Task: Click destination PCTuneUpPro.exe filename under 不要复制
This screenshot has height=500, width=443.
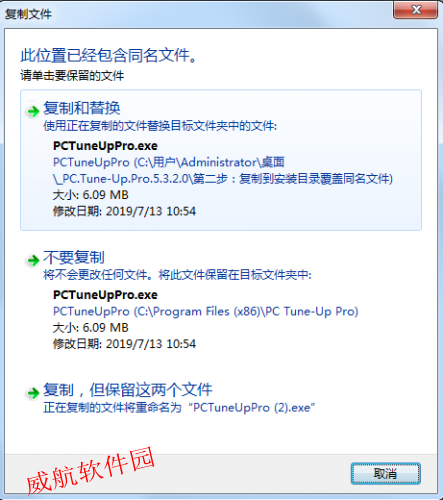Action: [105, 295]
